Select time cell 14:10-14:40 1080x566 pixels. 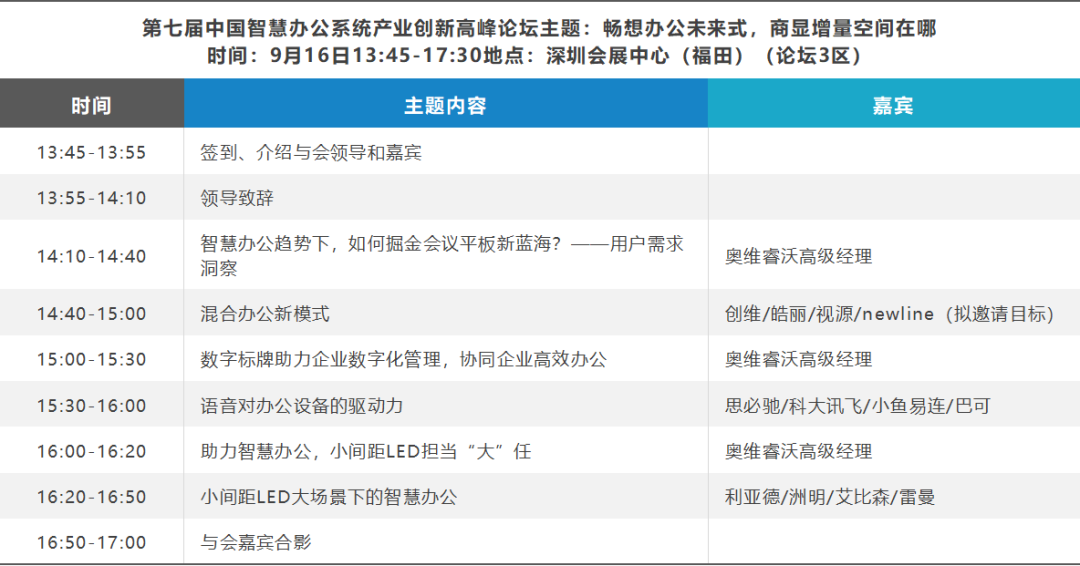[92, 255]
